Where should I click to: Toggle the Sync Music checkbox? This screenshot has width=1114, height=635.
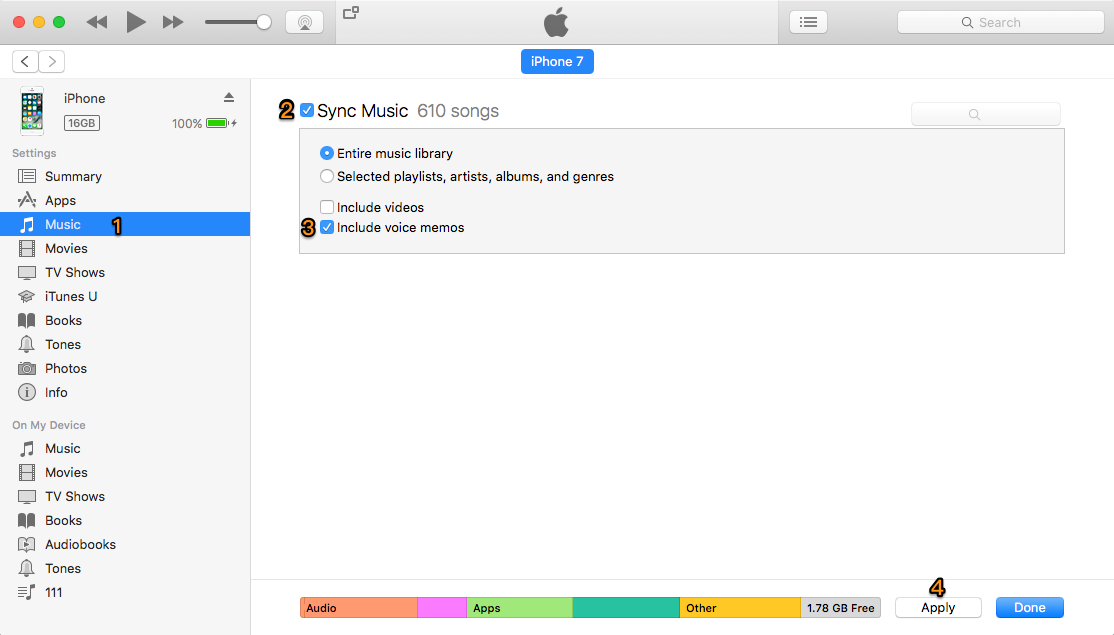(x=307, y=110)
